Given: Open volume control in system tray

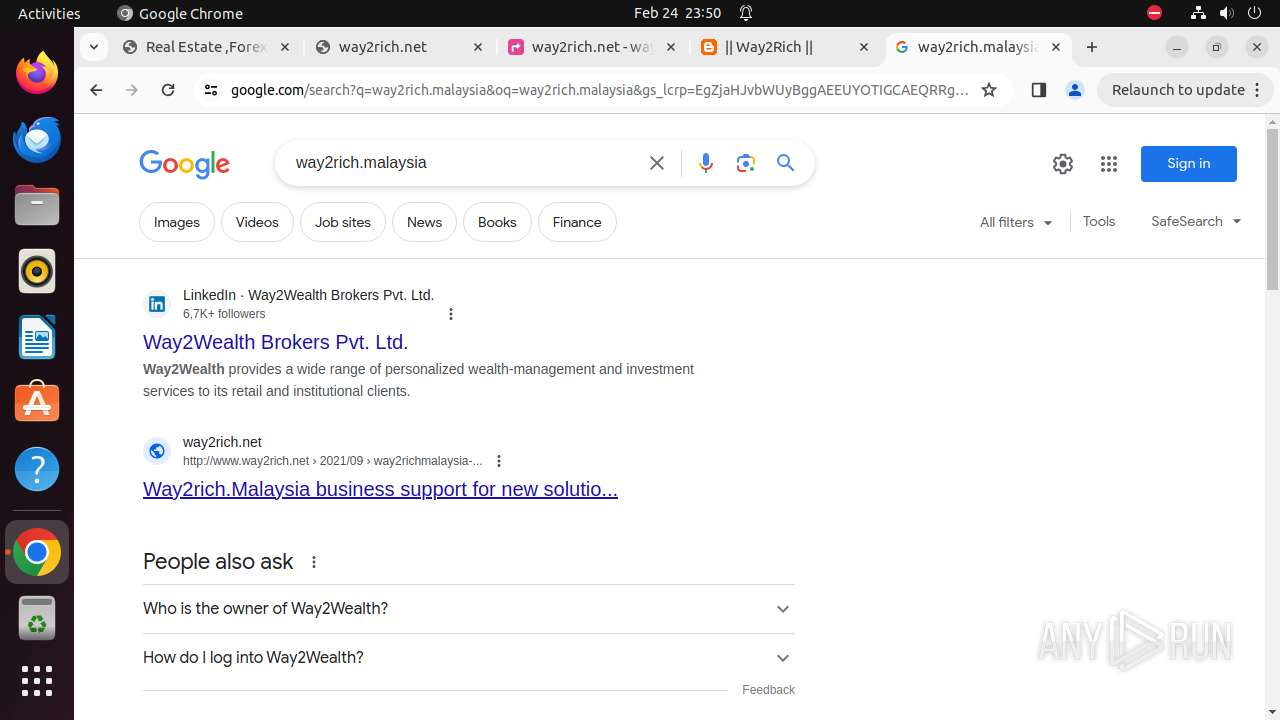Looking at the screenshot, I should tap(1227, 13).
